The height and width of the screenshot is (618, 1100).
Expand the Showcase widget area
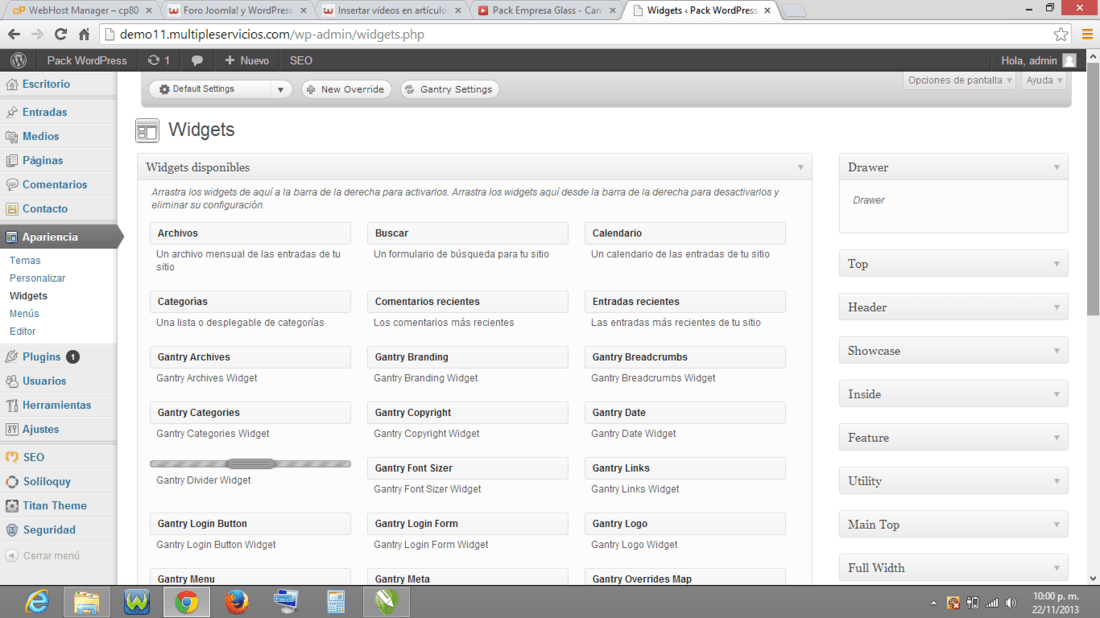coord(1057,351)
